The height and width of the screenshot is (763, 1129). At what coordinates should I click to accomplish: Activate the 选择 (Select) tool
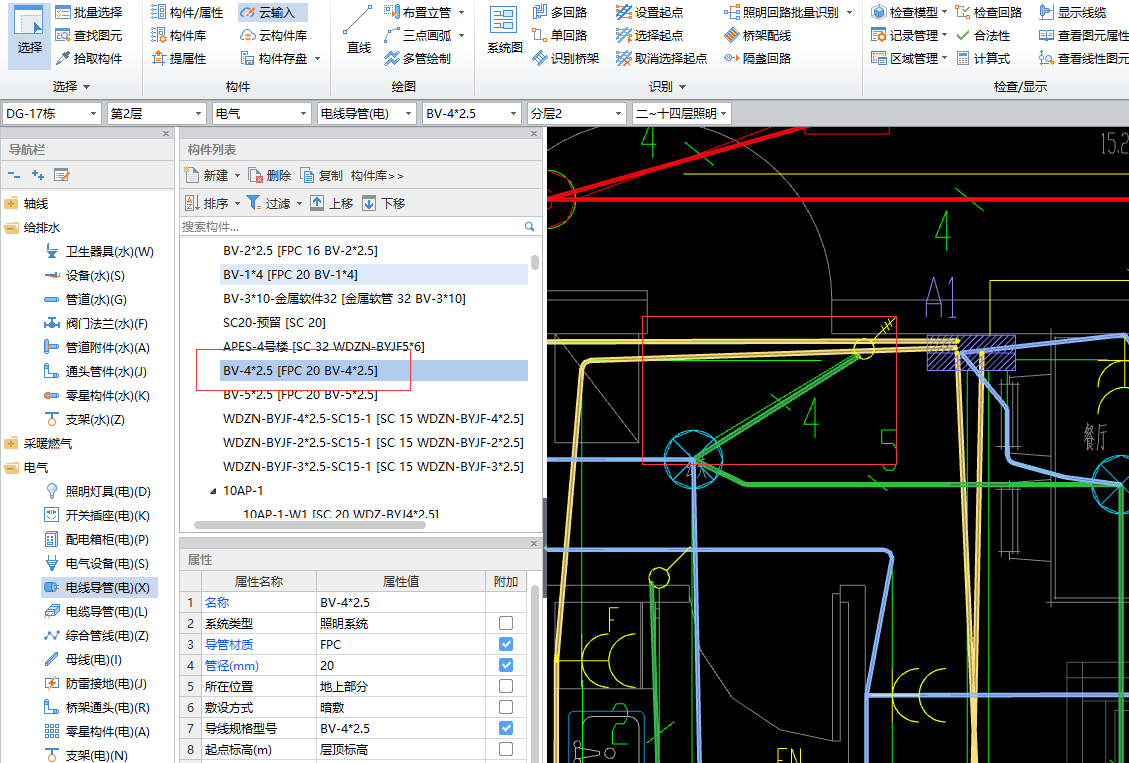(x=30, y=36)
